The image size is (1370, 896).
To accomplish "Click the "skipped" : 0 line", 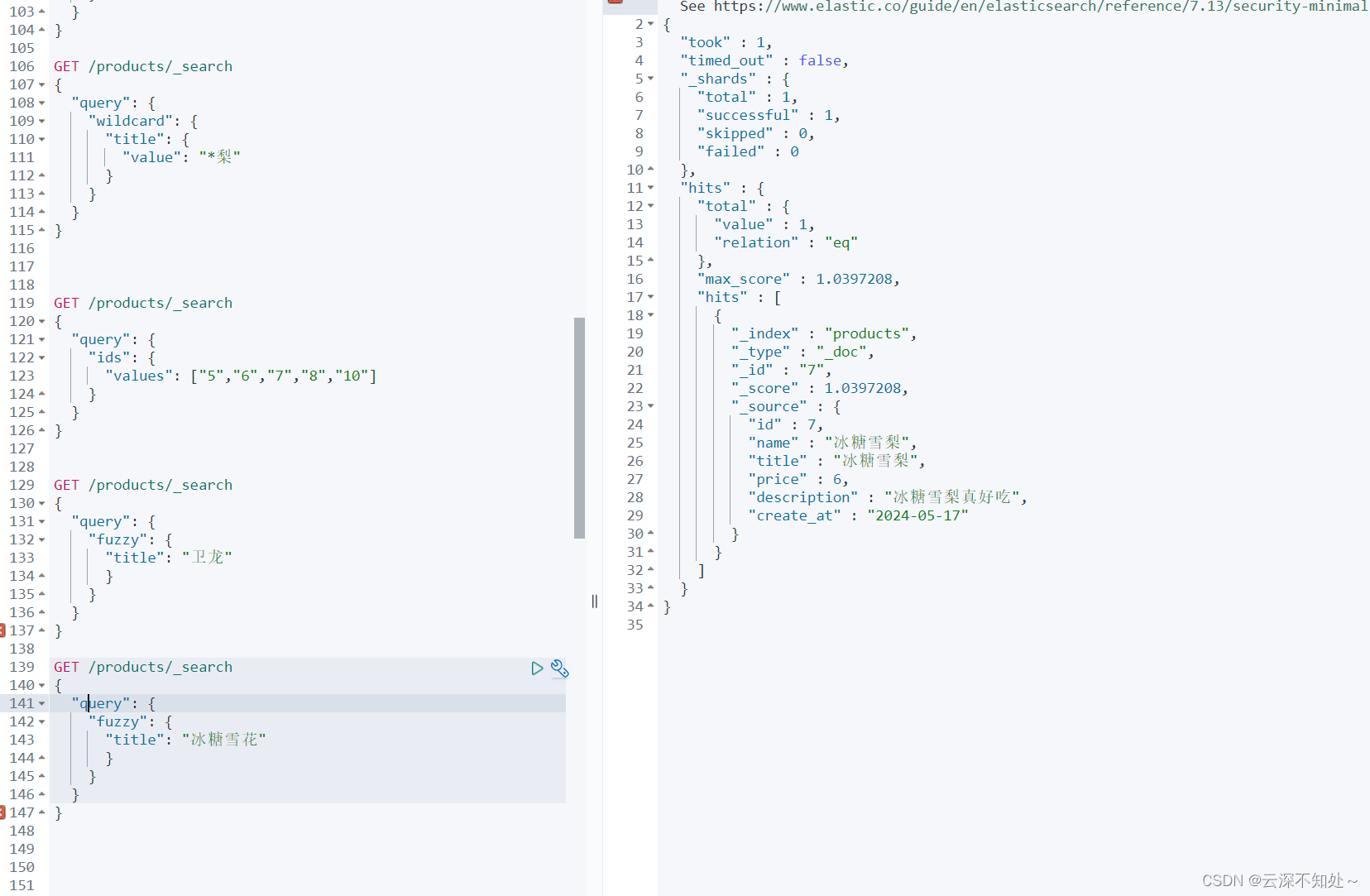I will coord(756,133).
